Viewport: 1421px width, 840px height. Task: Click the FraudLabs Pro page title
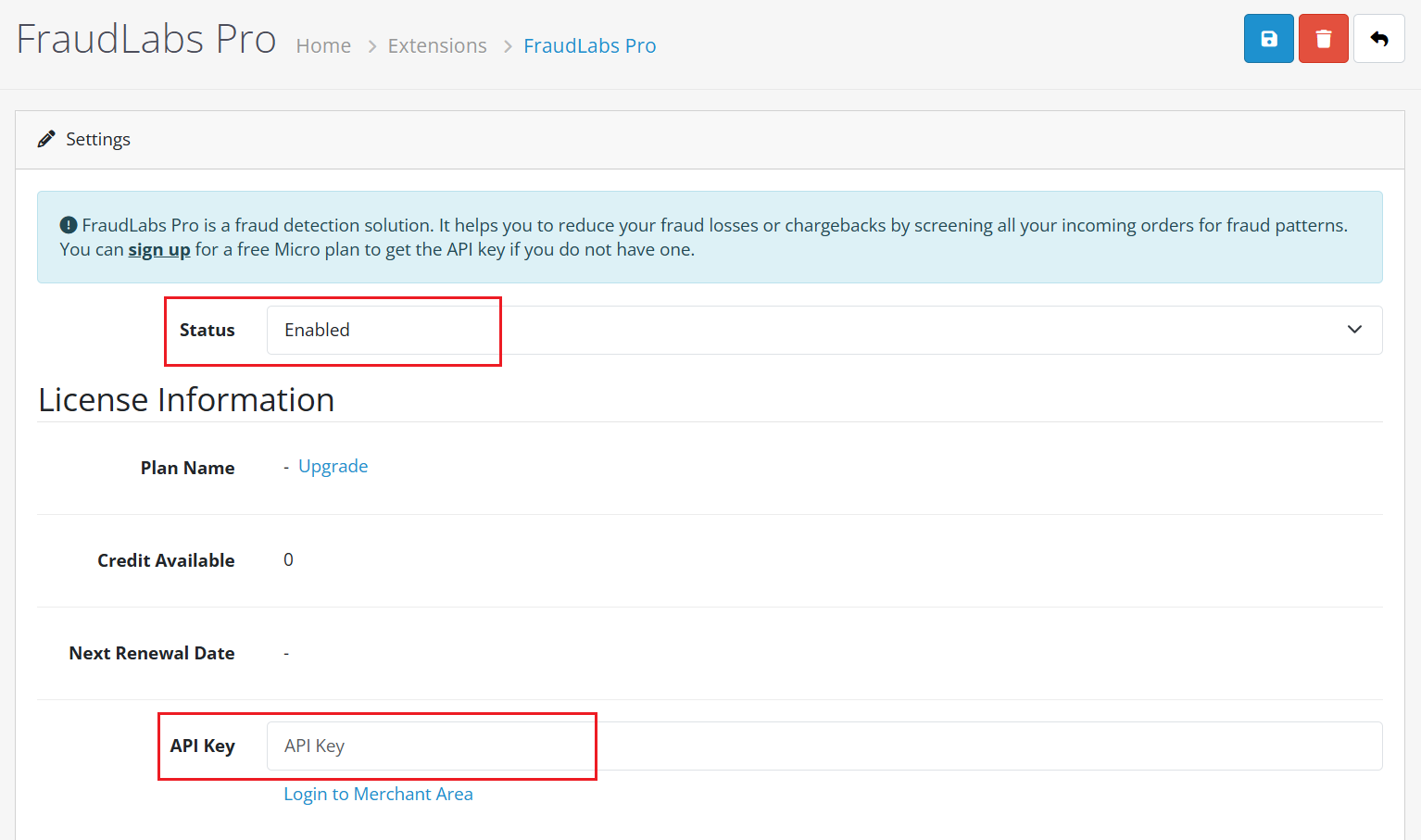(x=145, y=38)
